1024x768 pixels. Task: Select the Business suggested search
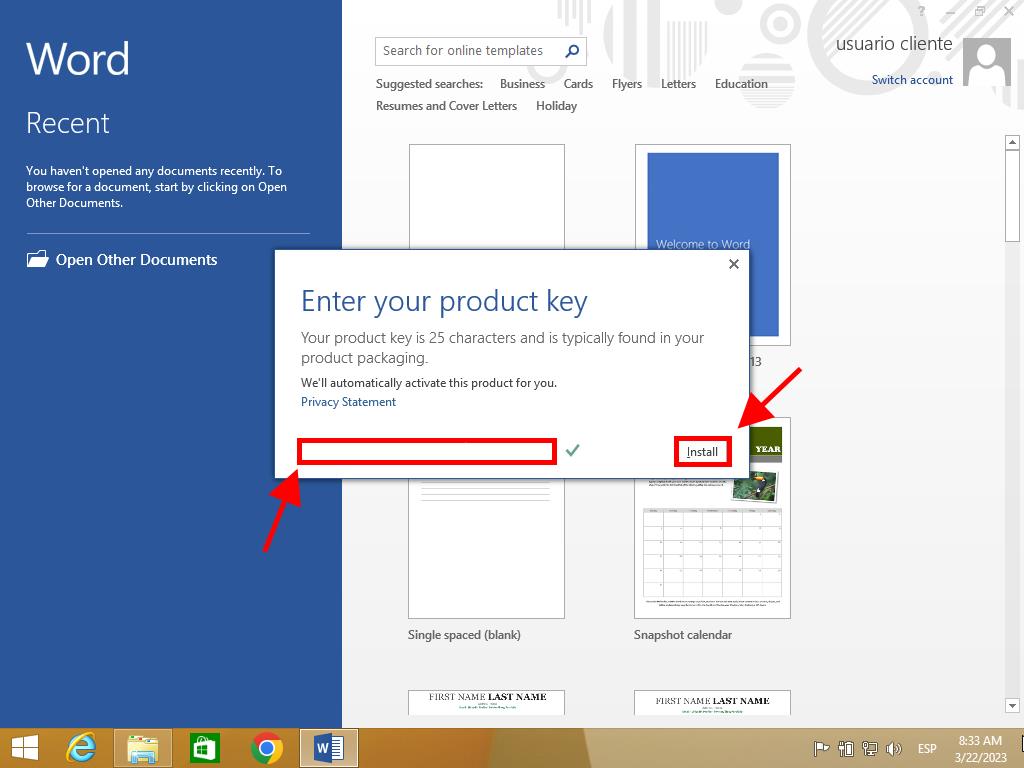click(522, 84)
